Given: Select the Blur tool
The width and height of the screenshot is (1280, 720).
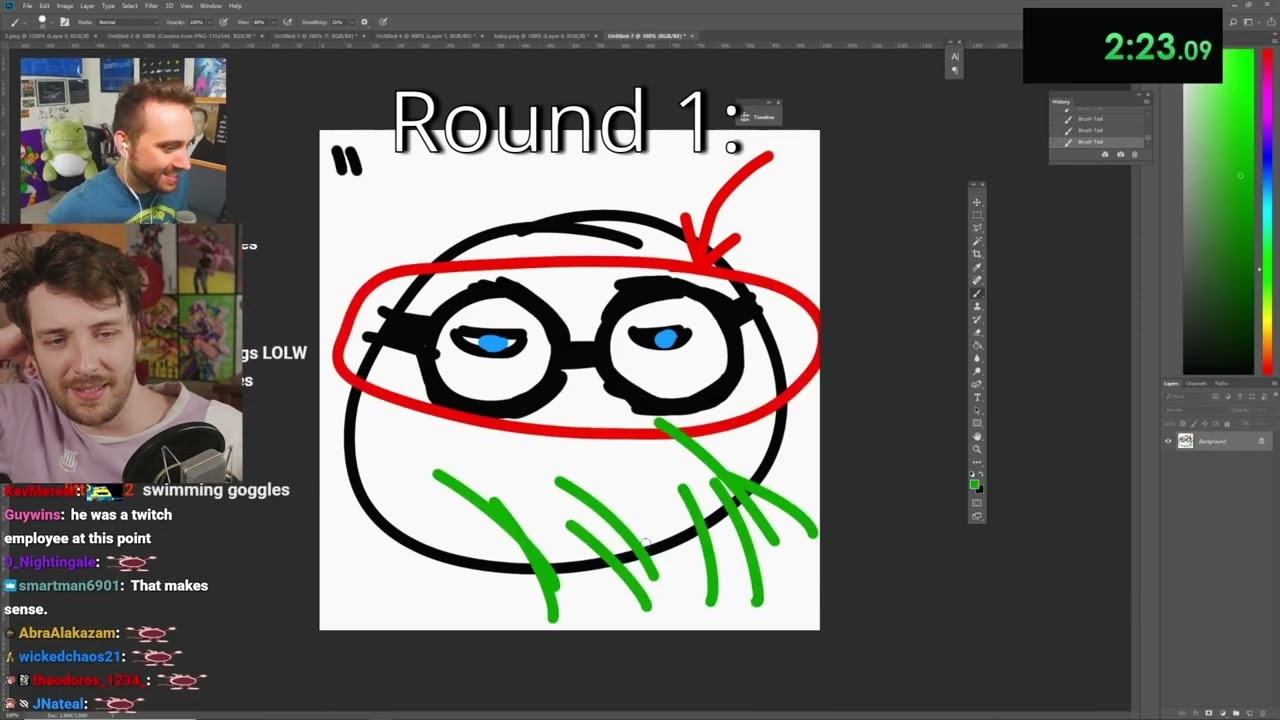Looking at the screenshot, I should (x=977, y=358).
